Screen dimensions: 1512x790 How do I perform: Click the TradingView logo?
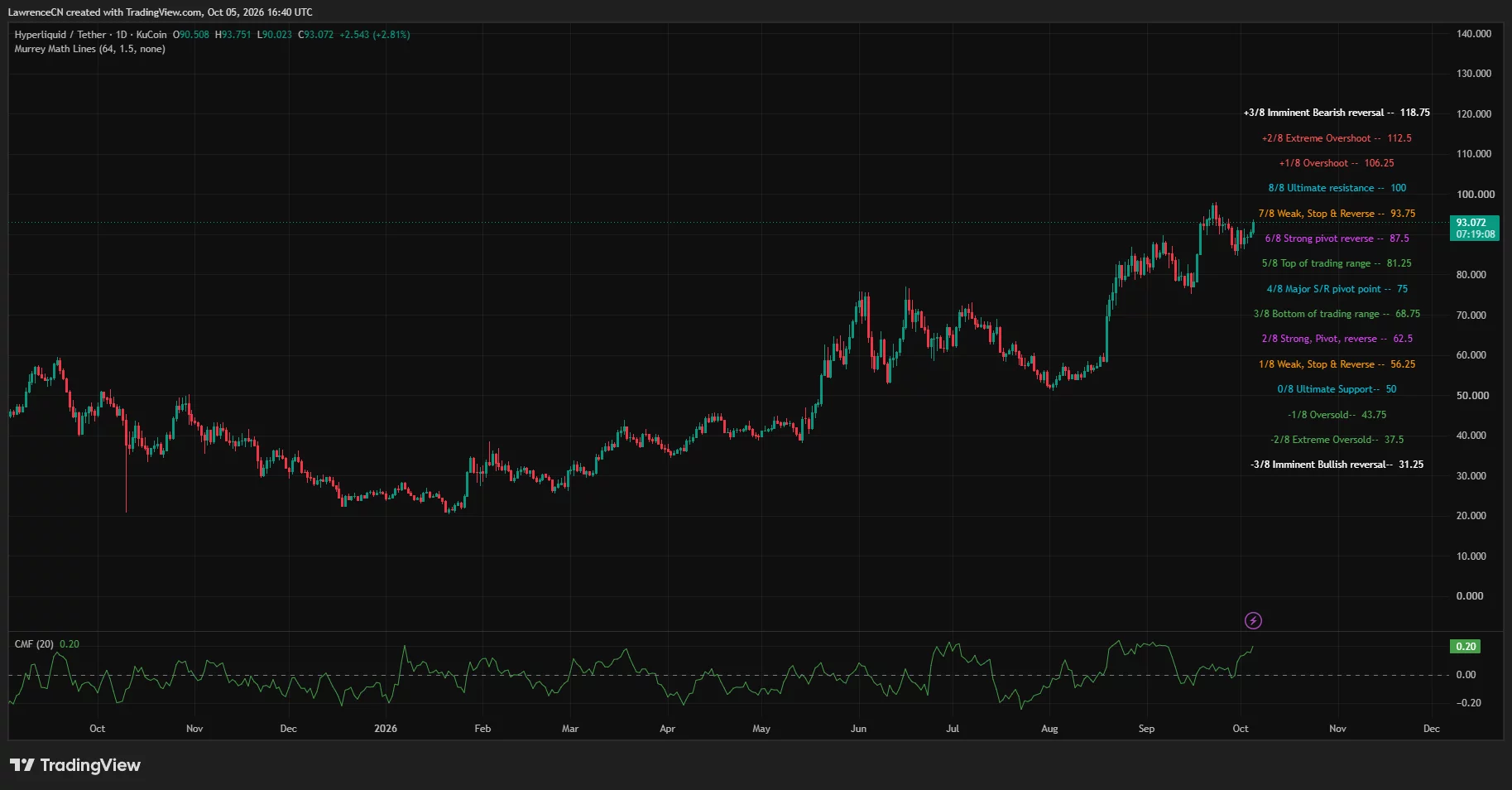75,765
